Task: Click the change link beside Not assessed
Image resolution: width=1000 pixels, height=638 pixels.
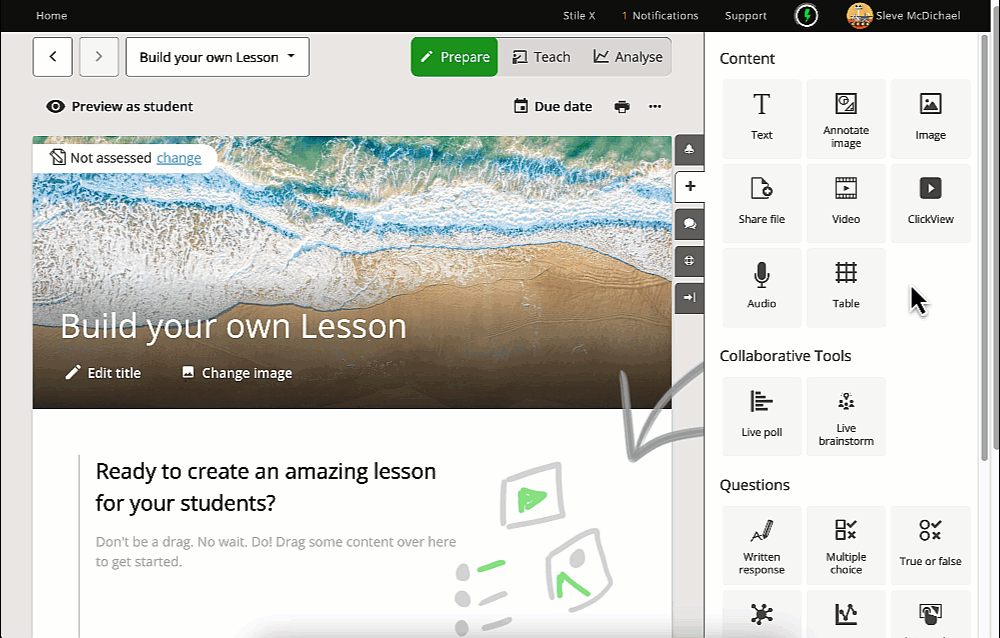Action: point(179,158)
